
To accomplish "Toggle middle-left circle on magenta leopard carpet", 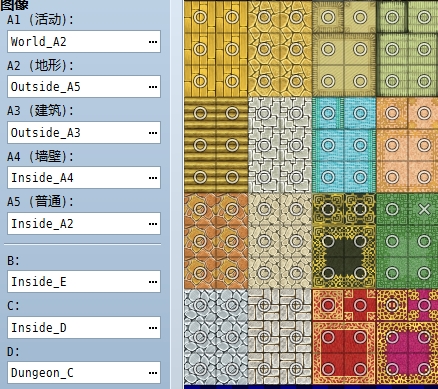I will pos(392,337).
